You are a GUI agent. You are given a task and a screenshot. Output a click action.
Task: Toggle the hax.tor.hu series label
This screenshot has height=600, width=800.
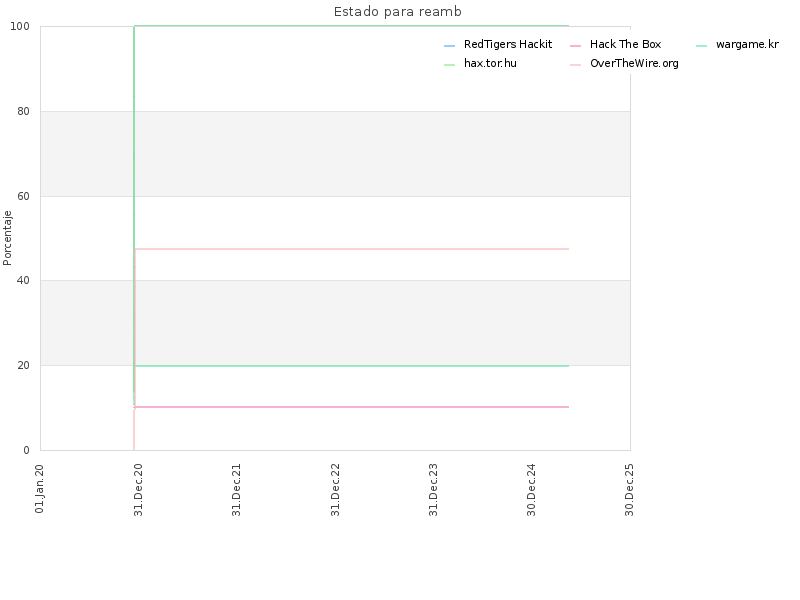coord(490,63)
